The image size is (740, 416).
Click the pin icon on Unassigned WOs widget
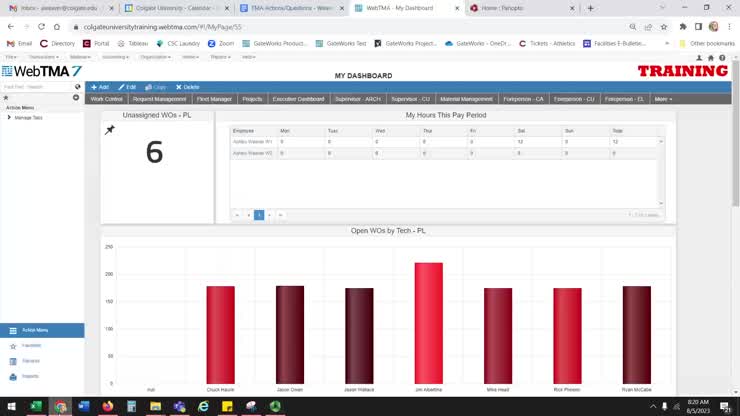[109, 130]
